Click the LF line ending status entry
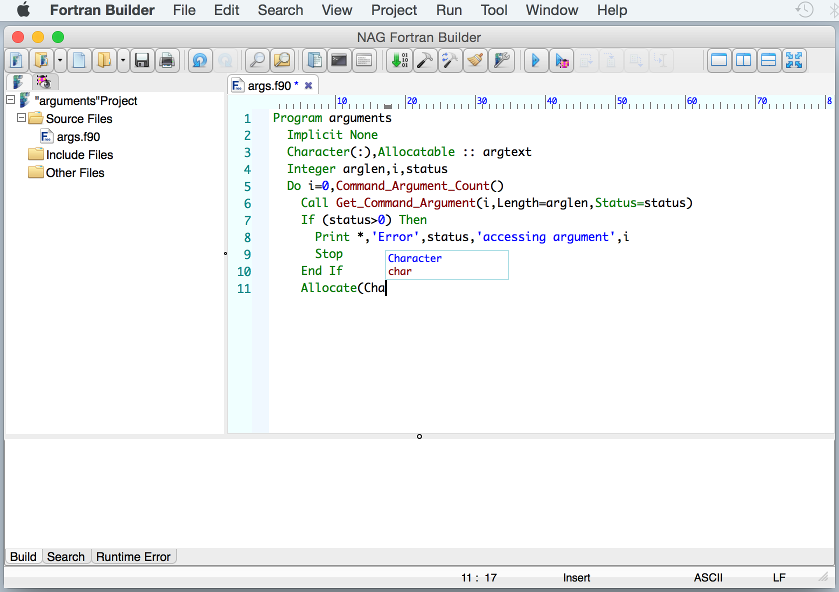Screen dimensions: 839x592 [779, 578]
